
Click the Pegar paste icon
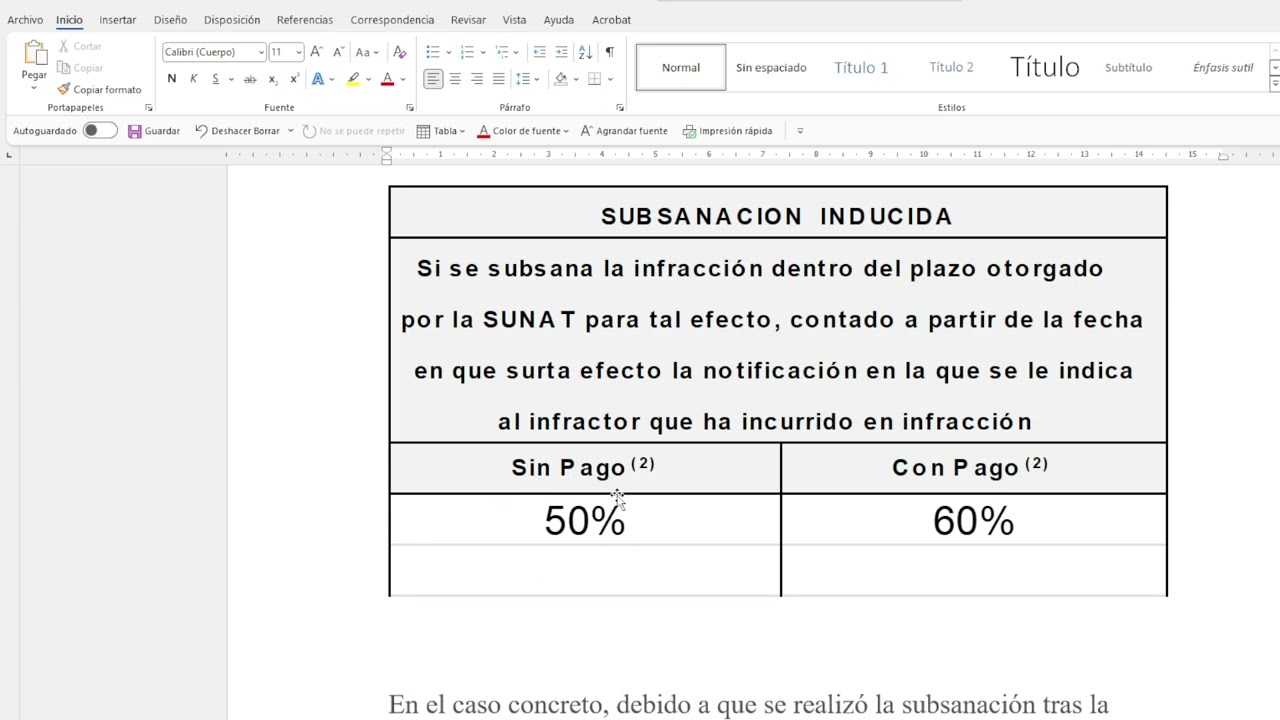click(x=34, y=53)
